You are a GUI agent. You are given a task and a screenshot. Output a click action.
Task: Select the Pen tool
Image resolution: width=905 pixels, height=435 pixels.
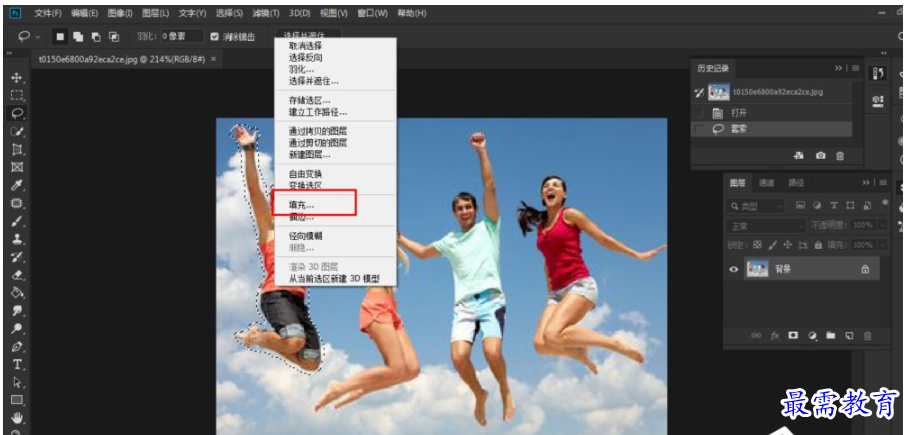17,346
